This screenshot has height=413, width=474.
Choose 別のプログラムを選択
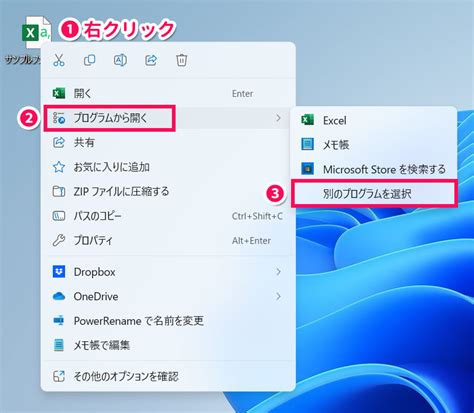pos(374,194)
